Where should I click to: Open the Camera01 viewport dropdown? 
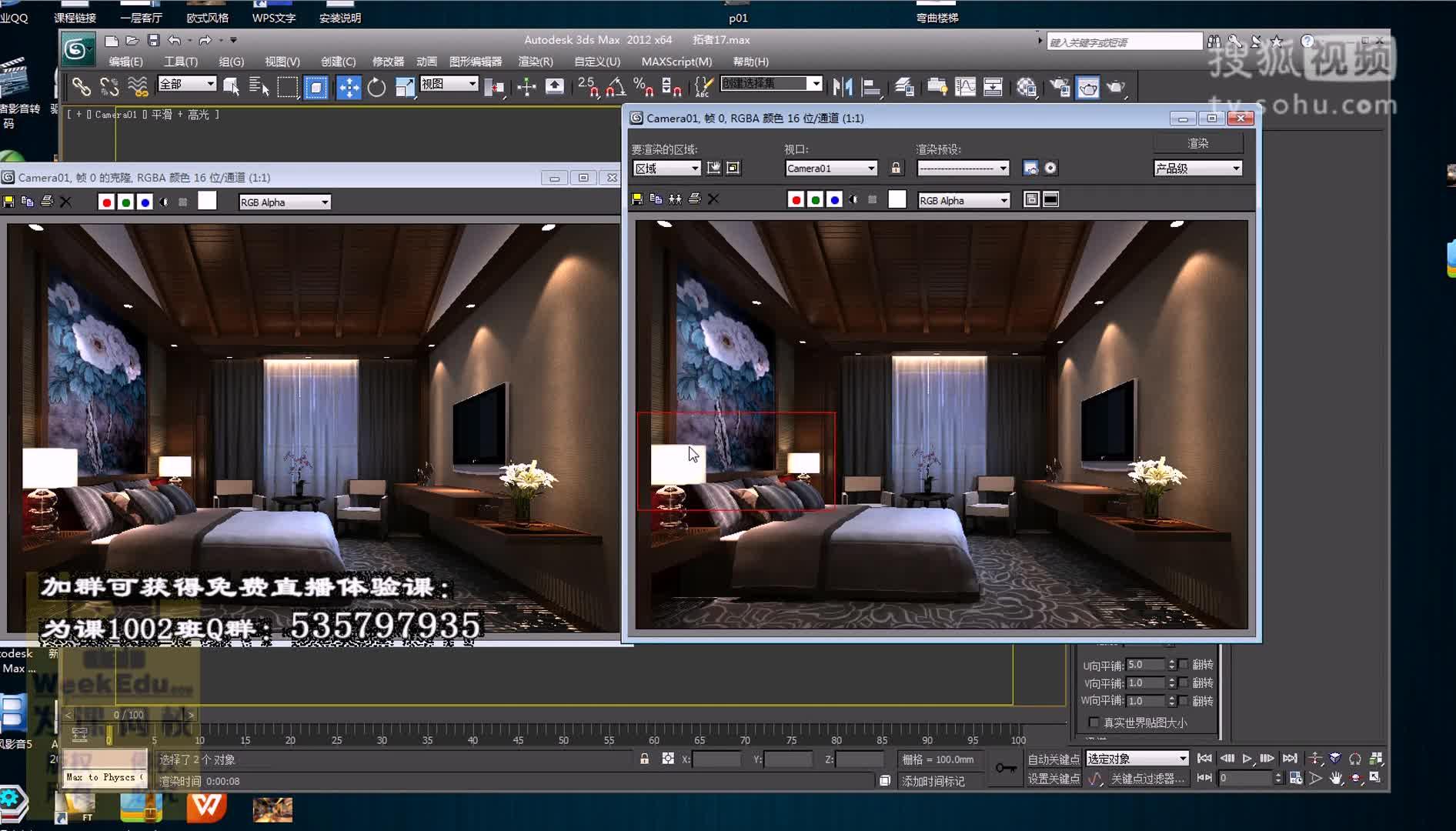click(831, 169)
